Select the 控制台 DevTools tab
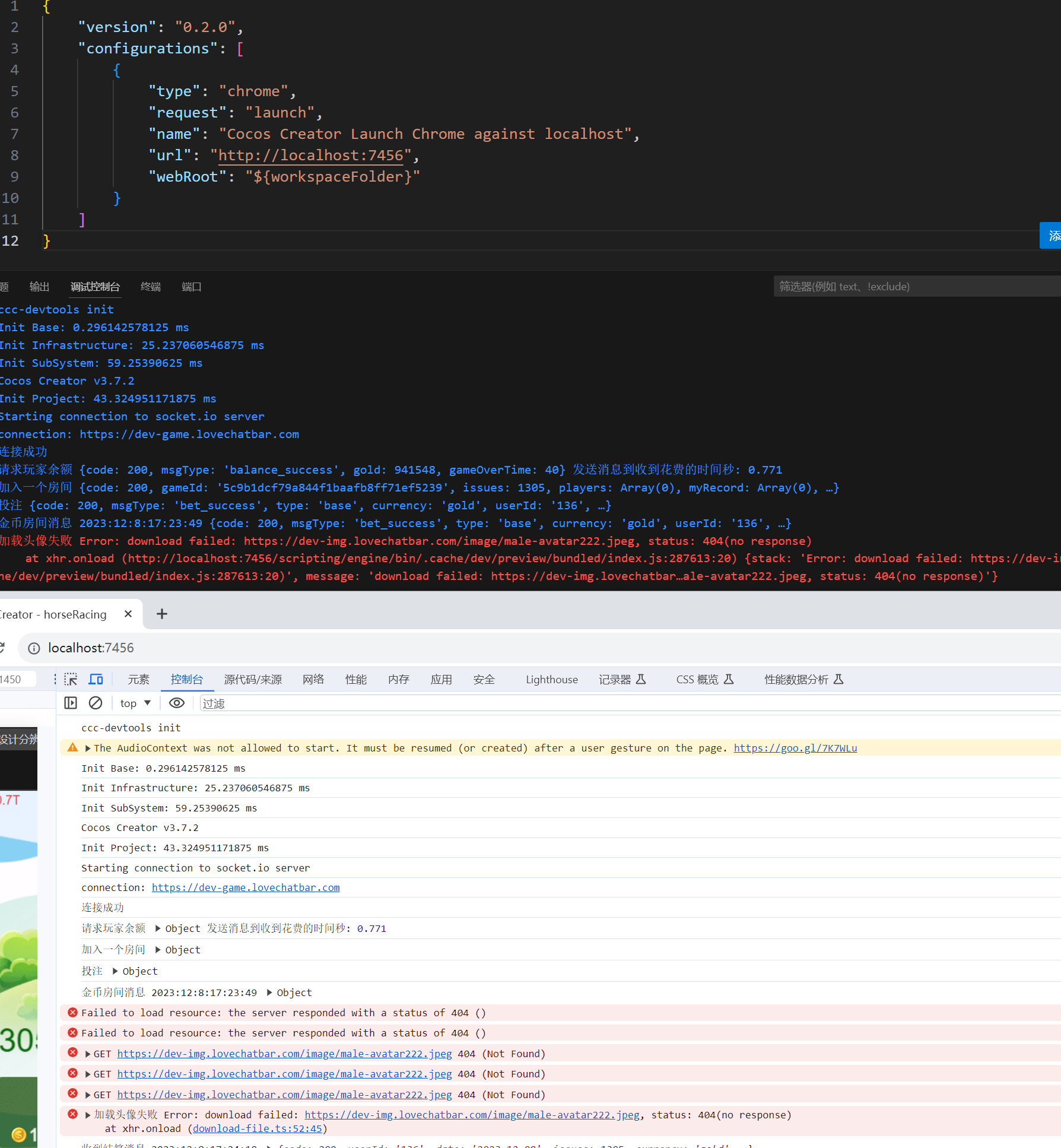The width and height of the screenshot is (1061, 1148). (187, 679)
